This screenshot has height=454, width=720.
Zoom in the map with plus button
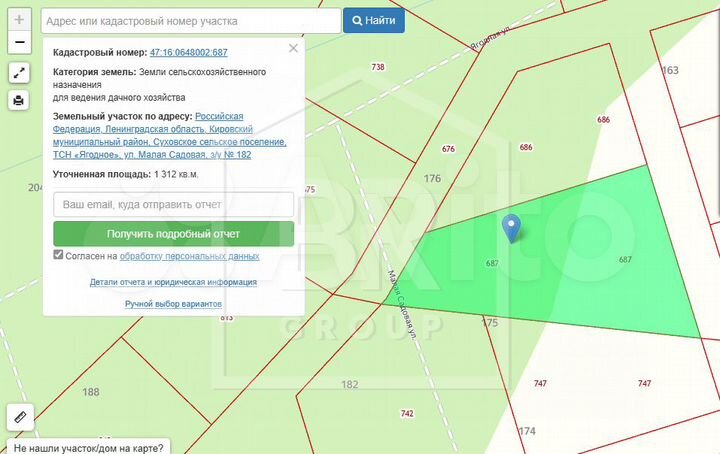(19, 20)
